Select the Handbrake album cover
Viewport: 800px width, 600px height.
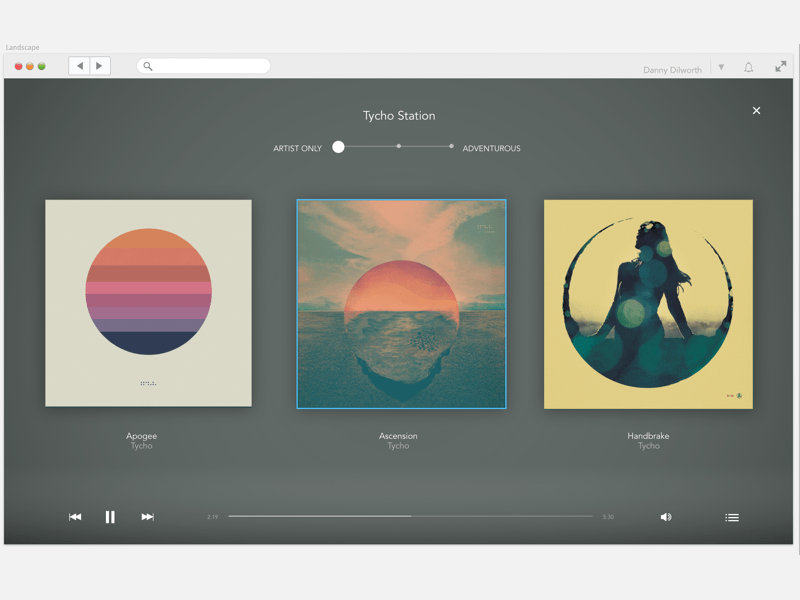648,304
